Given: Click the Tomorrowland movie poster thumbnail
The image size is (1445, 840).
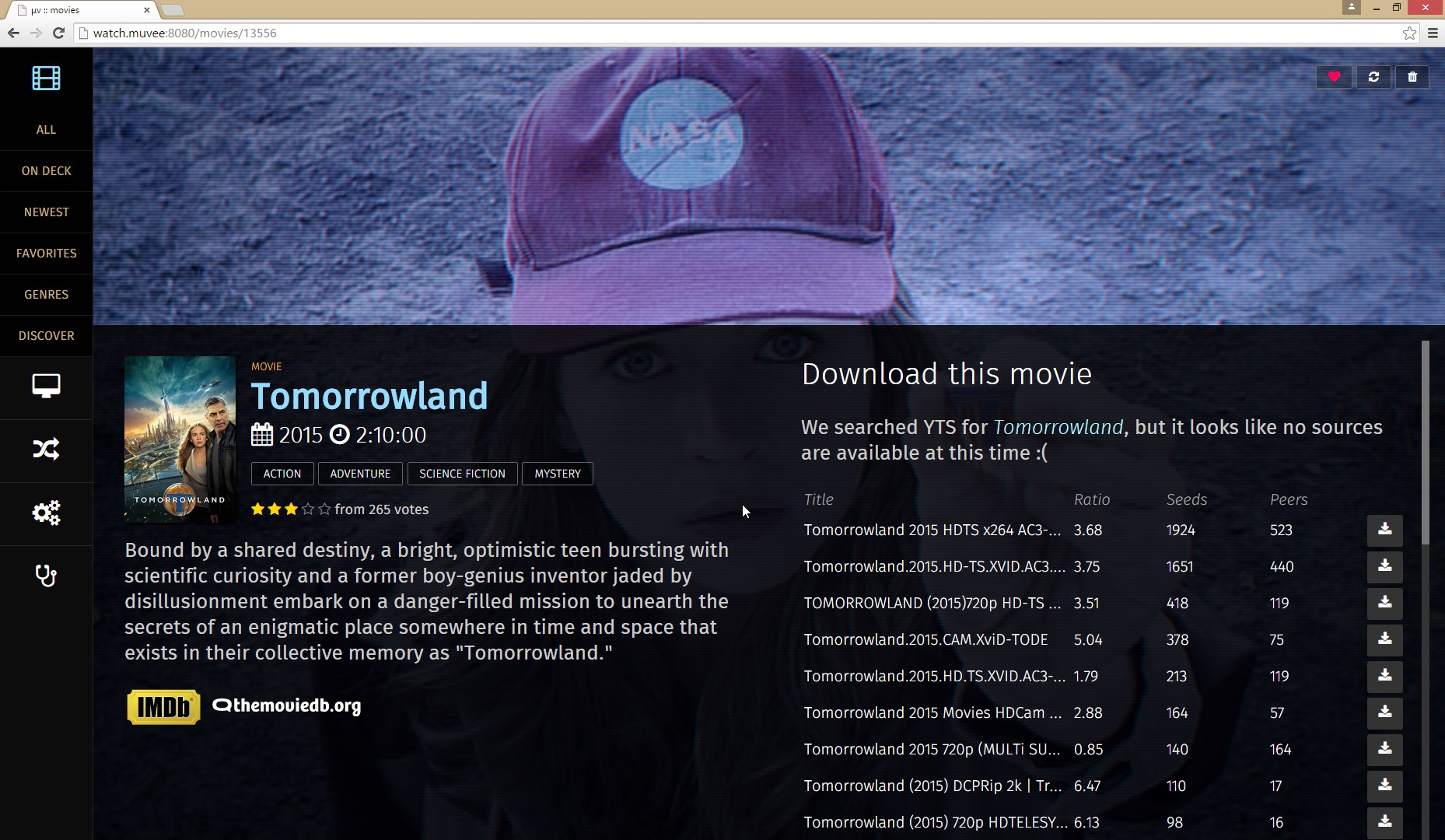Looking at the screenshot, I should tap(180, 439).
